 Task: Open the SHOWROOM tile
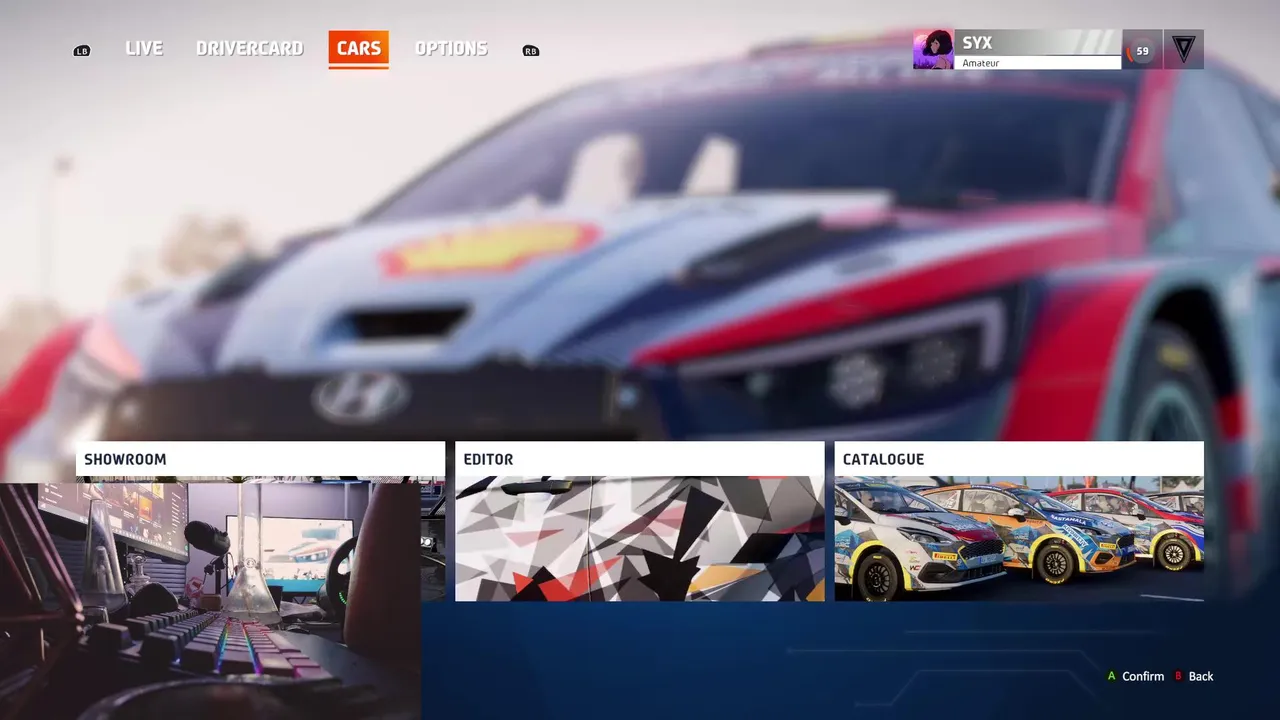point(260,521)
